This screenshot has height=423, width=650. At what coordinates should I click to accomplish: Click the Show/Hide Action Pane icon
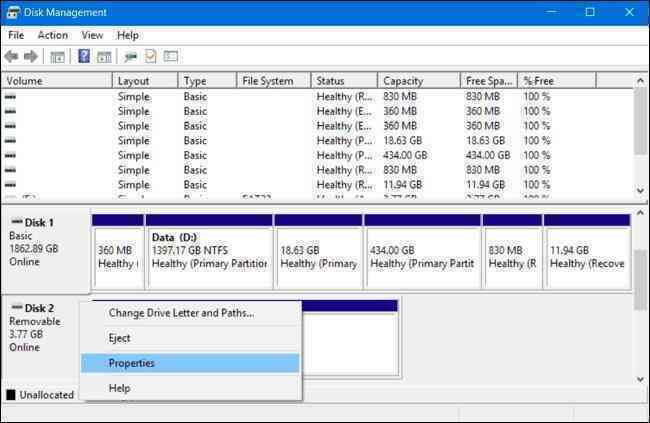coord(104,57)
